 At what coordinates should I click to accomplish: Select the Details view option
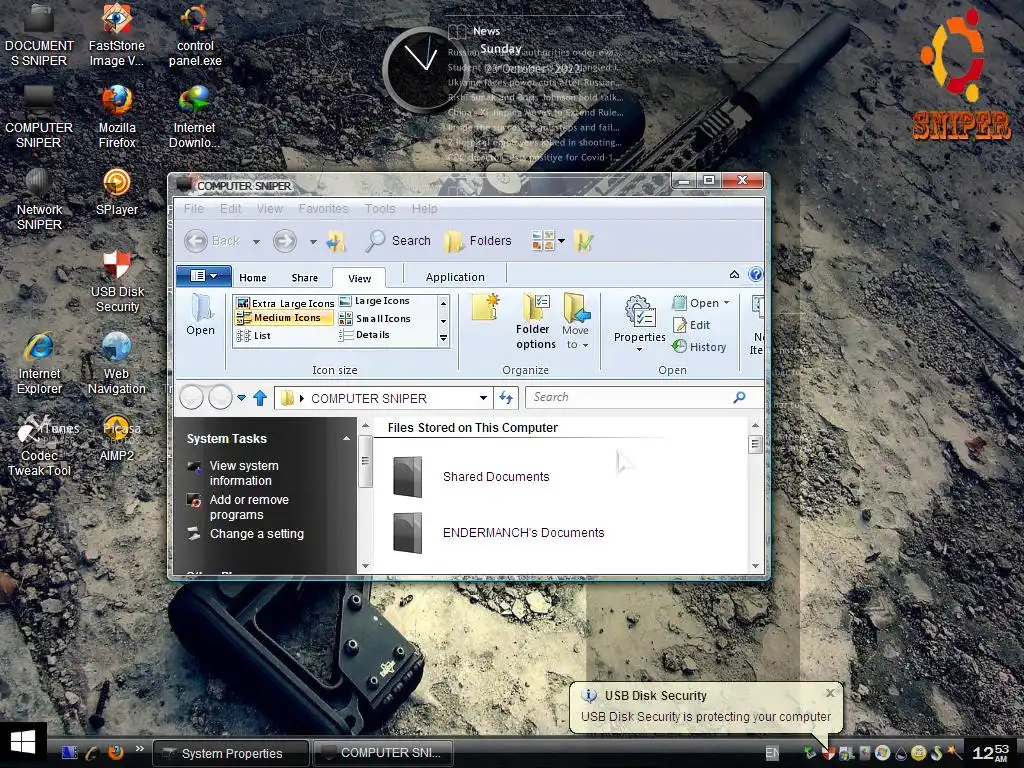click(x=364, y=335)
